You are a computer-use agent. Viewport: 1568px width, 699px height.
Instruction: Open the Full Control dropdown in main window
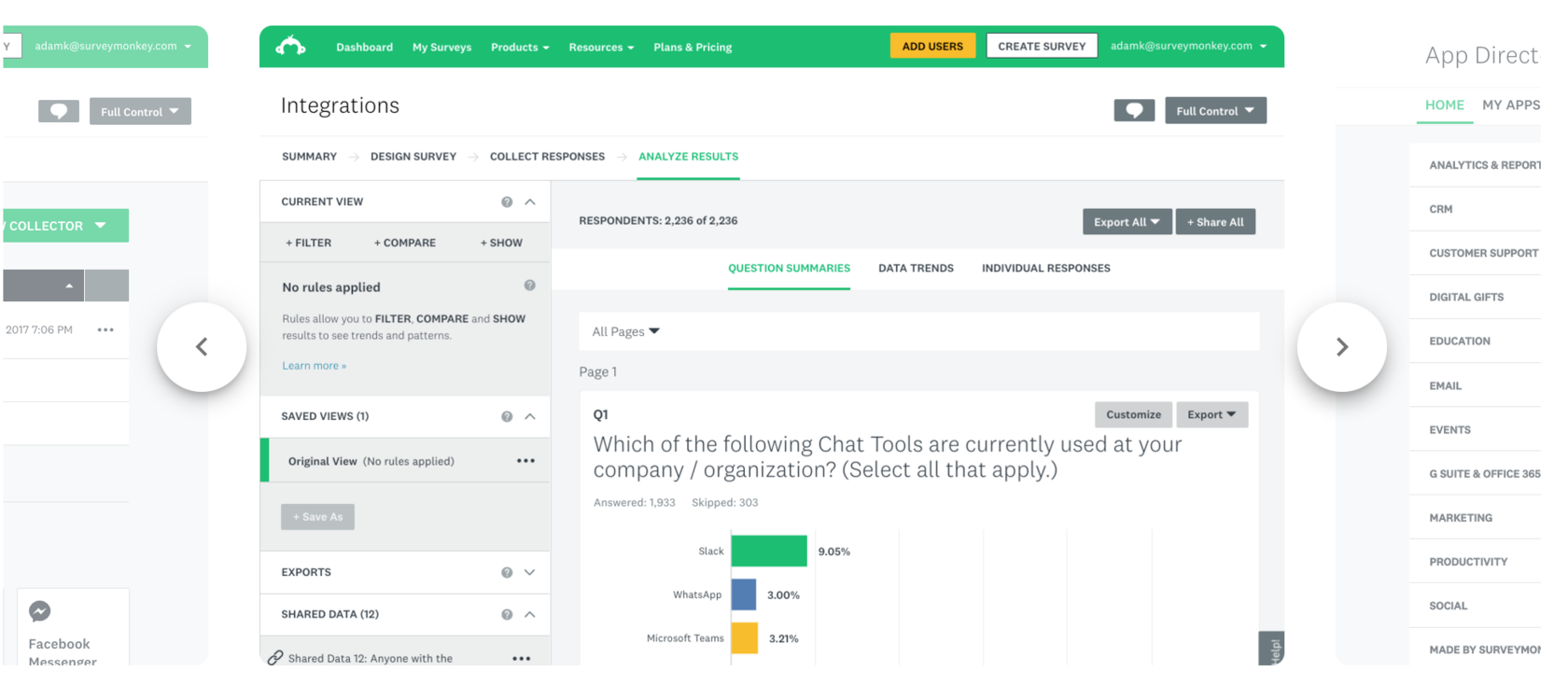tap(1215, 110)
